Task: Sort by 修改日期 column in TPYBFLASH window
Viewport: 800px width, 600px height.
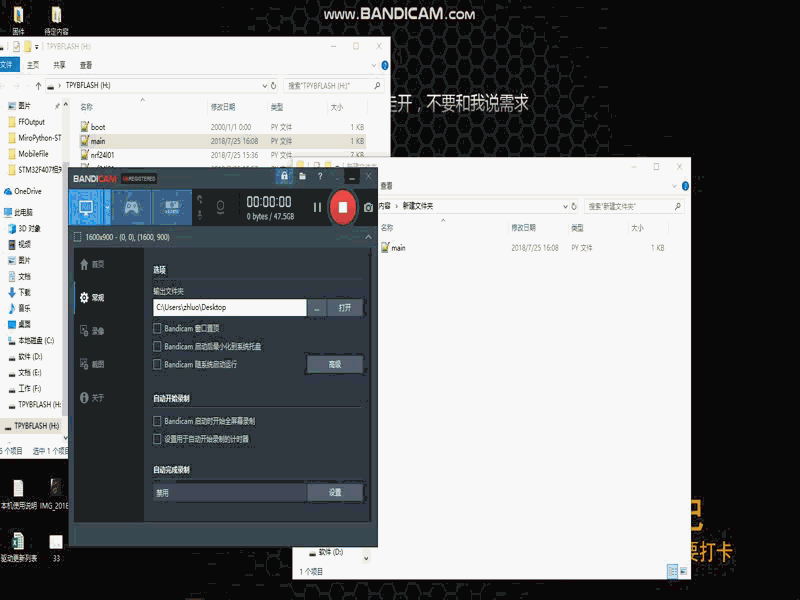Action: coord(223,107)
